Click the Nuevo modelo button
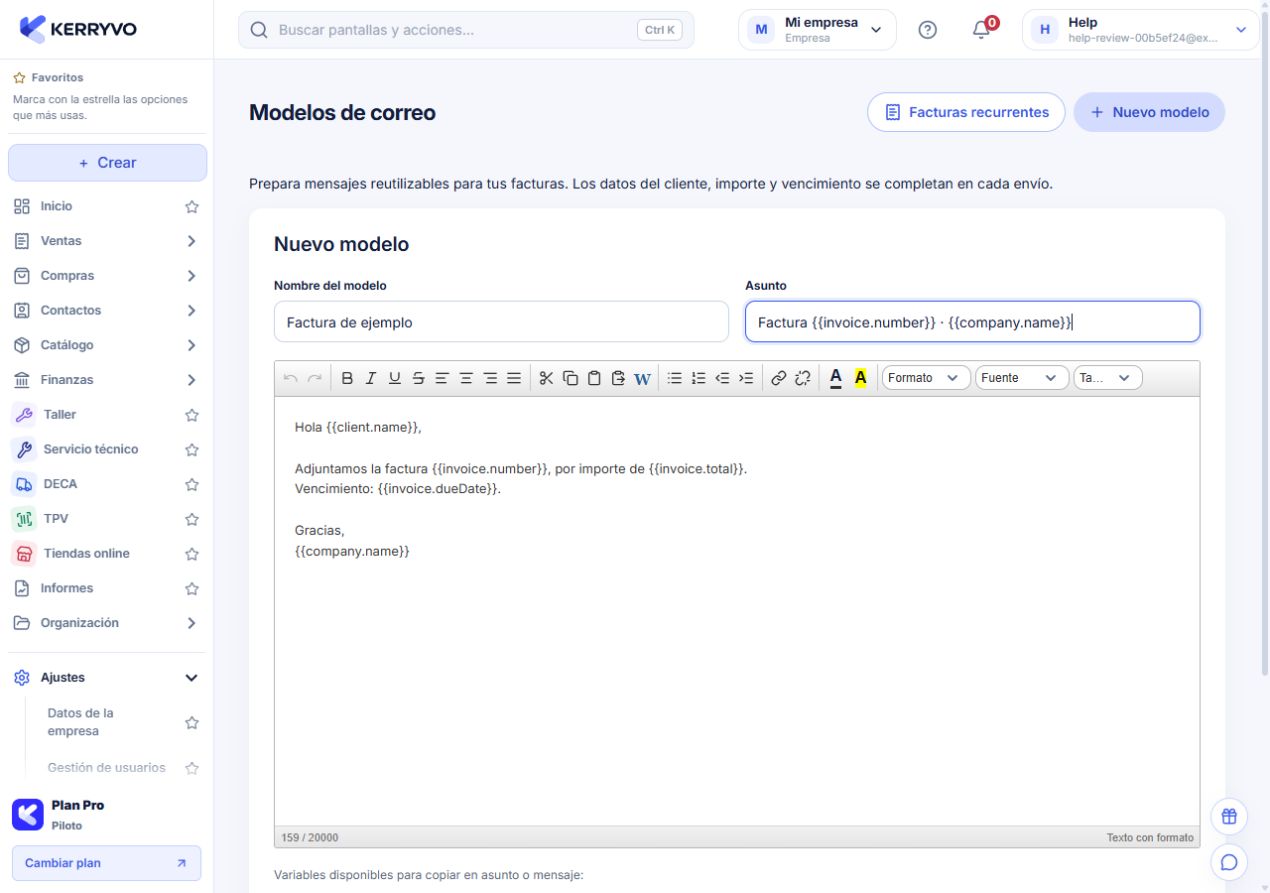Image resolution: width=1270 pixels, height=893 pixels. (1149, 112)
